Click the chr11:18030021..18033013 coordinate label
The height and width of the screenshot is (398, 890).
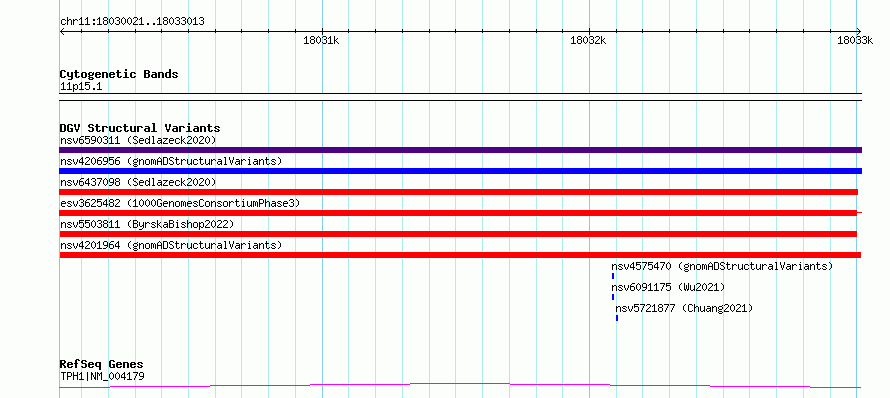click(x=132, y=22)
